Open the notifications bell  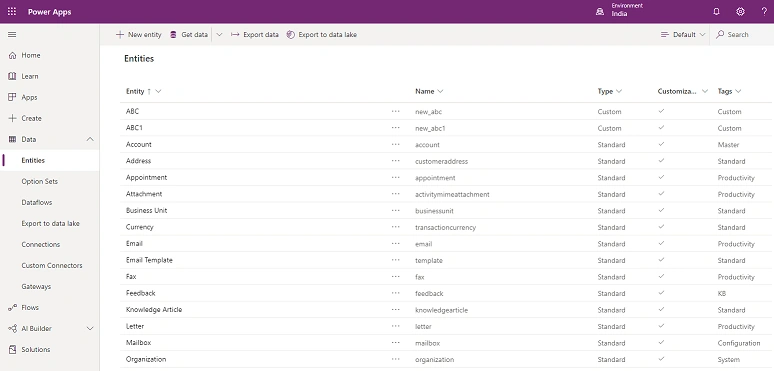(x=717, y=11)
